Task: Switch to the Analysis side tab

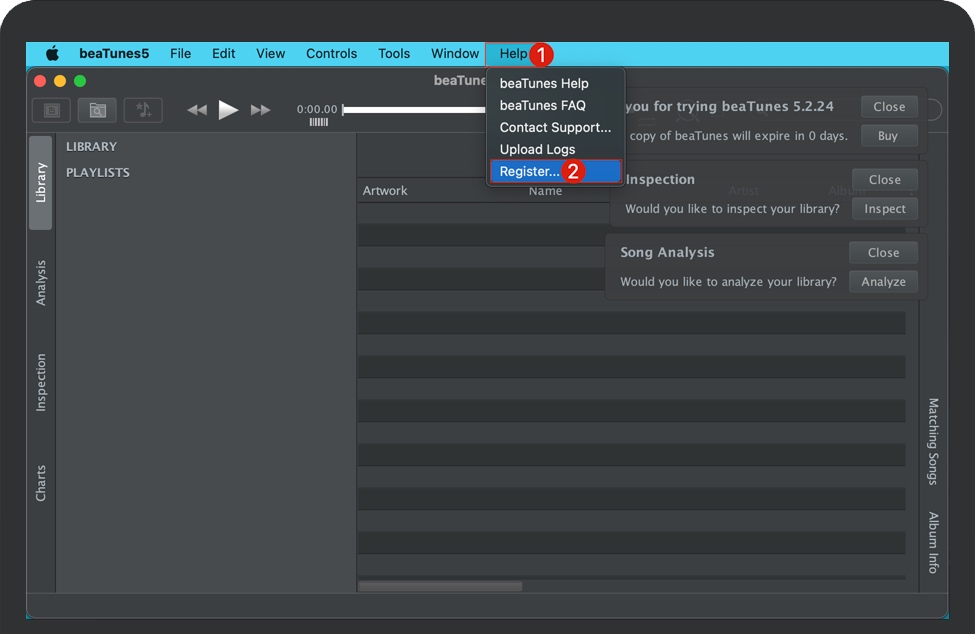Action: coord(41,283)
